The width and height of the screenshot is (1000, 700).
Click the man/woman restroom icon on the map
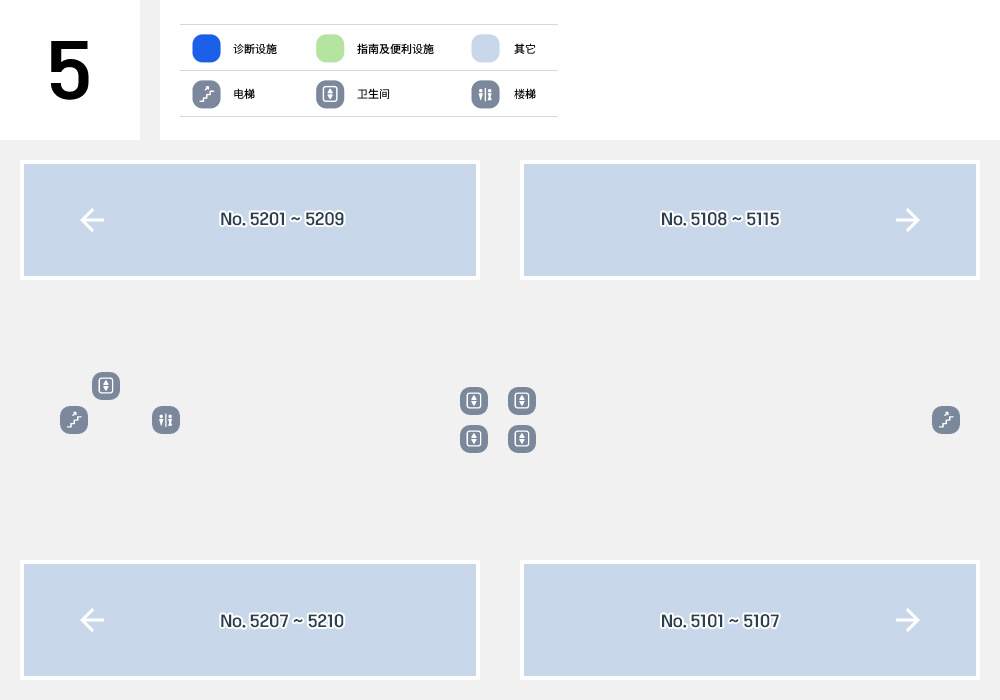(166, 420)
